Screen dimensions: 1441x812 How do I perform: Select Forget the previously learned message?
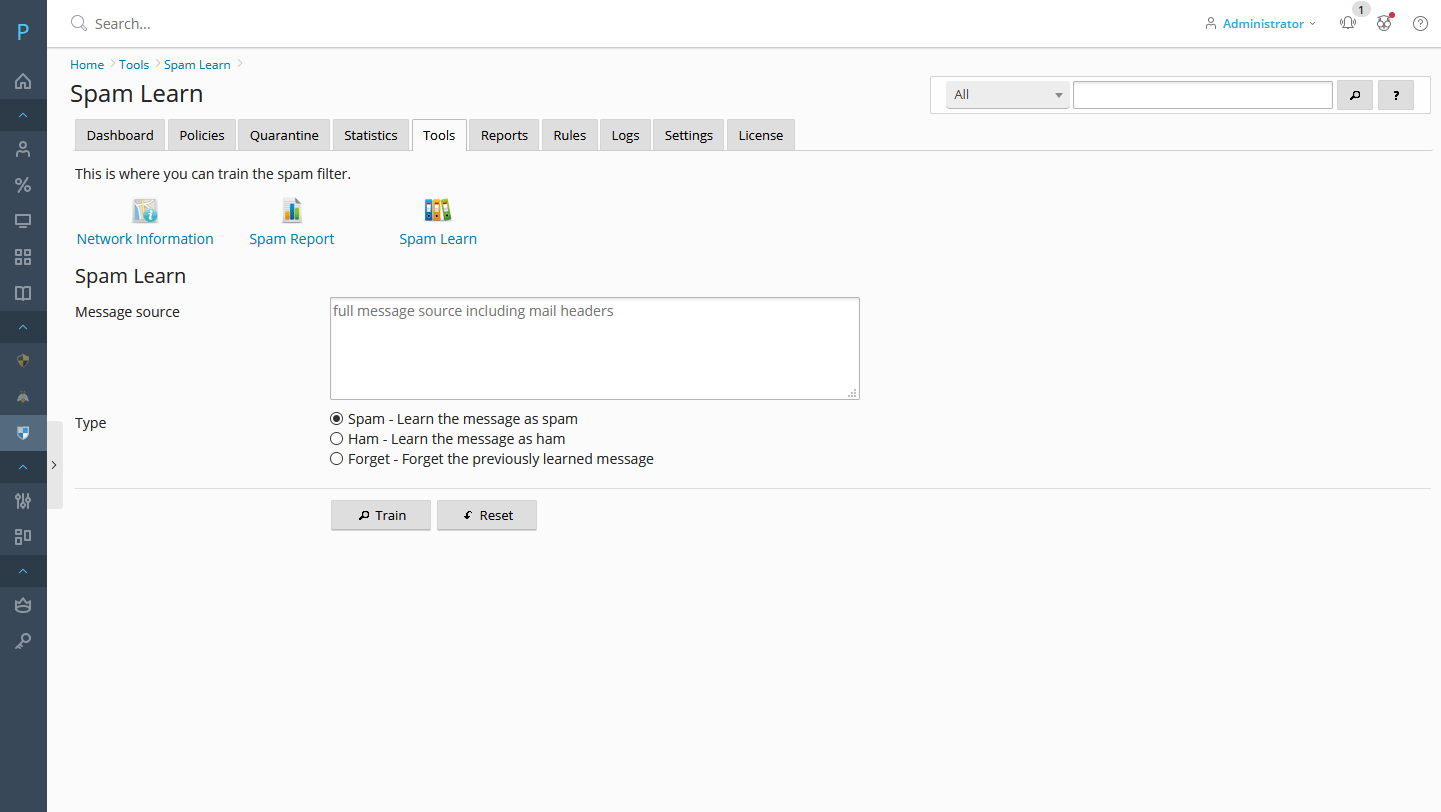(x=337, y=459)
